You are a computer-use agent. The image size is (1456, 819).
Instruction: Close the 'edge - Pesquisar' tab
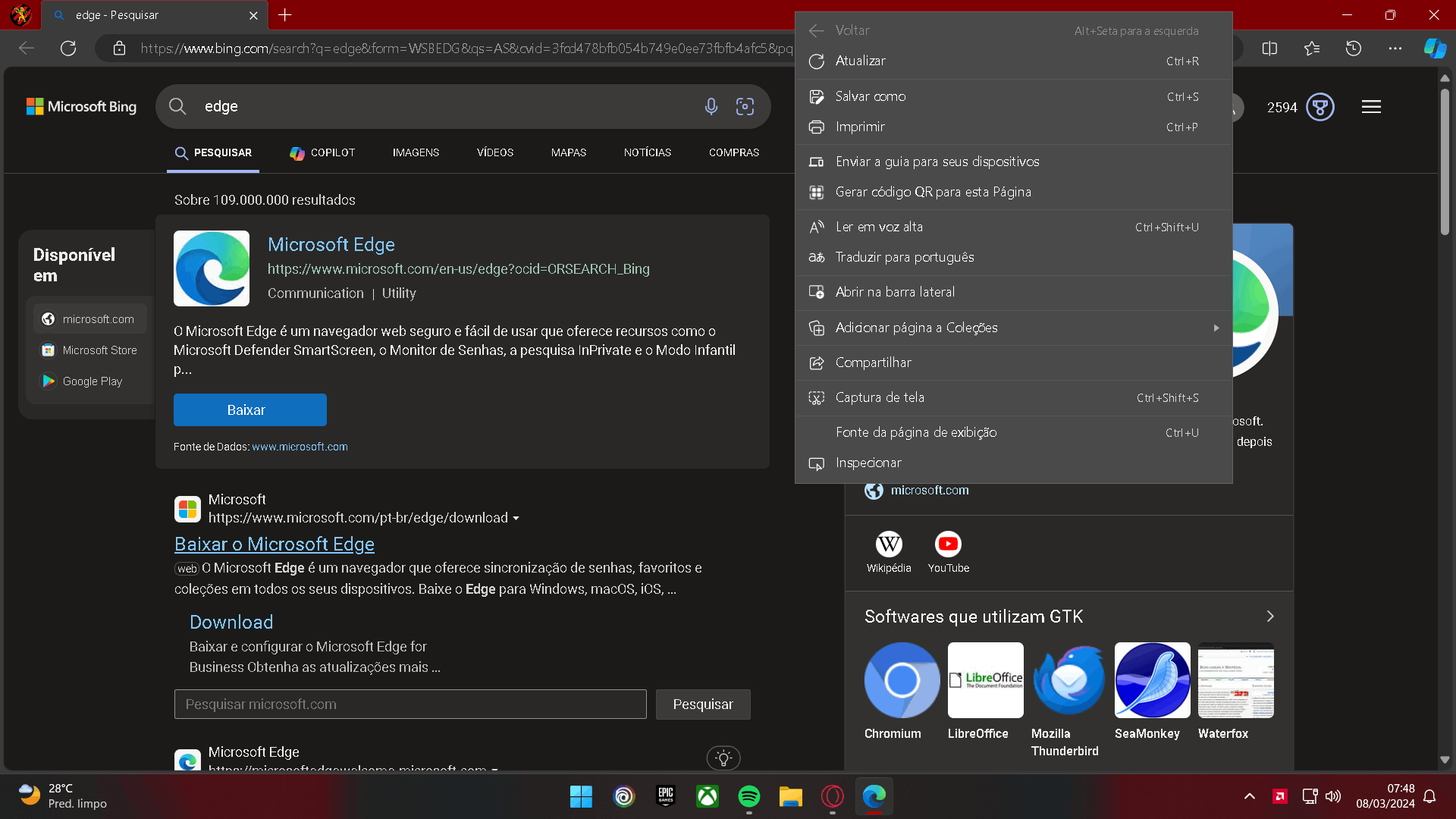(253, 15)
